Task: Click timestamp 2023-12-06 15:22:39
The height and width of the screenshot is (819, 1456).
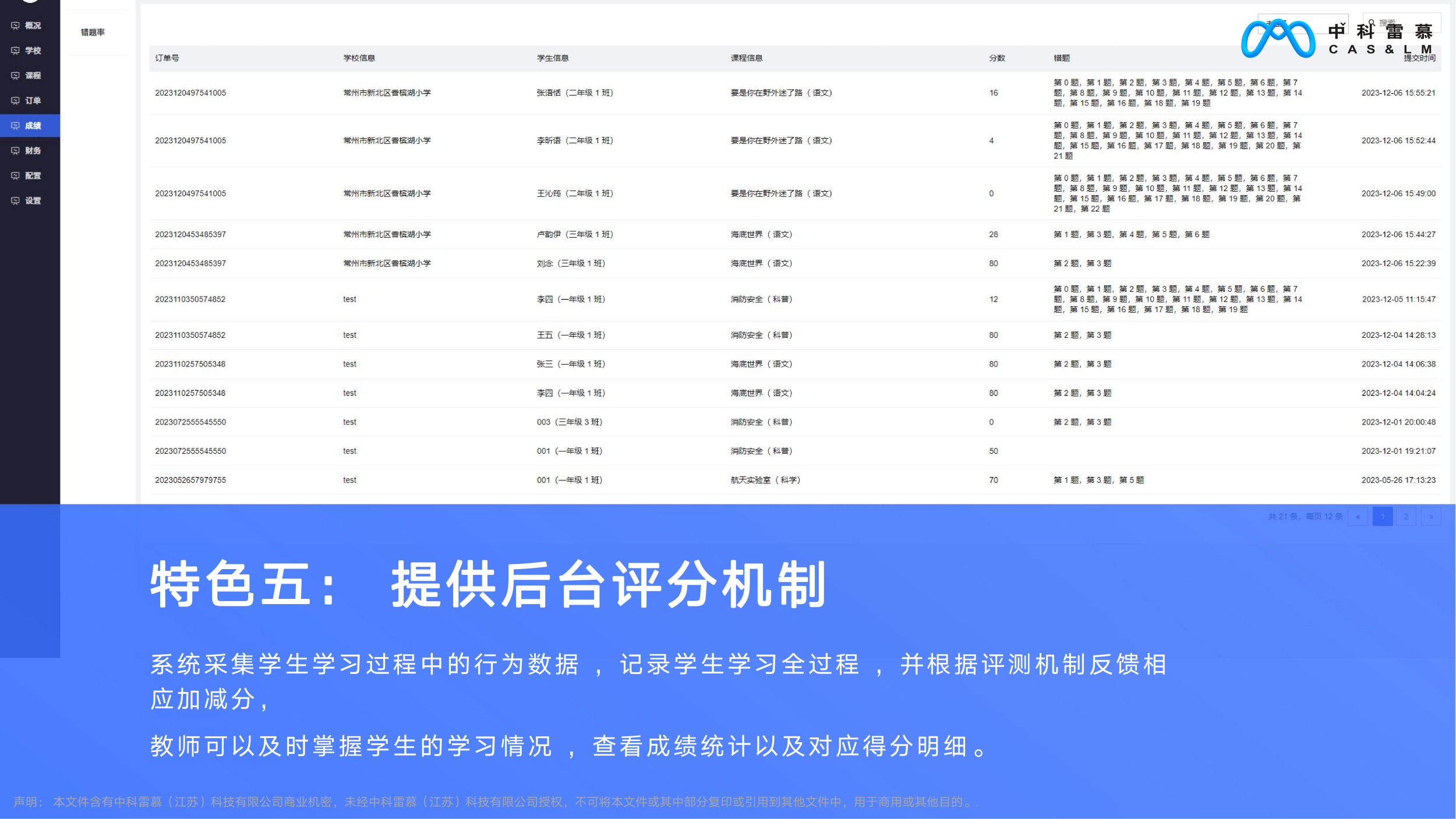Action: coord(1398,264)
